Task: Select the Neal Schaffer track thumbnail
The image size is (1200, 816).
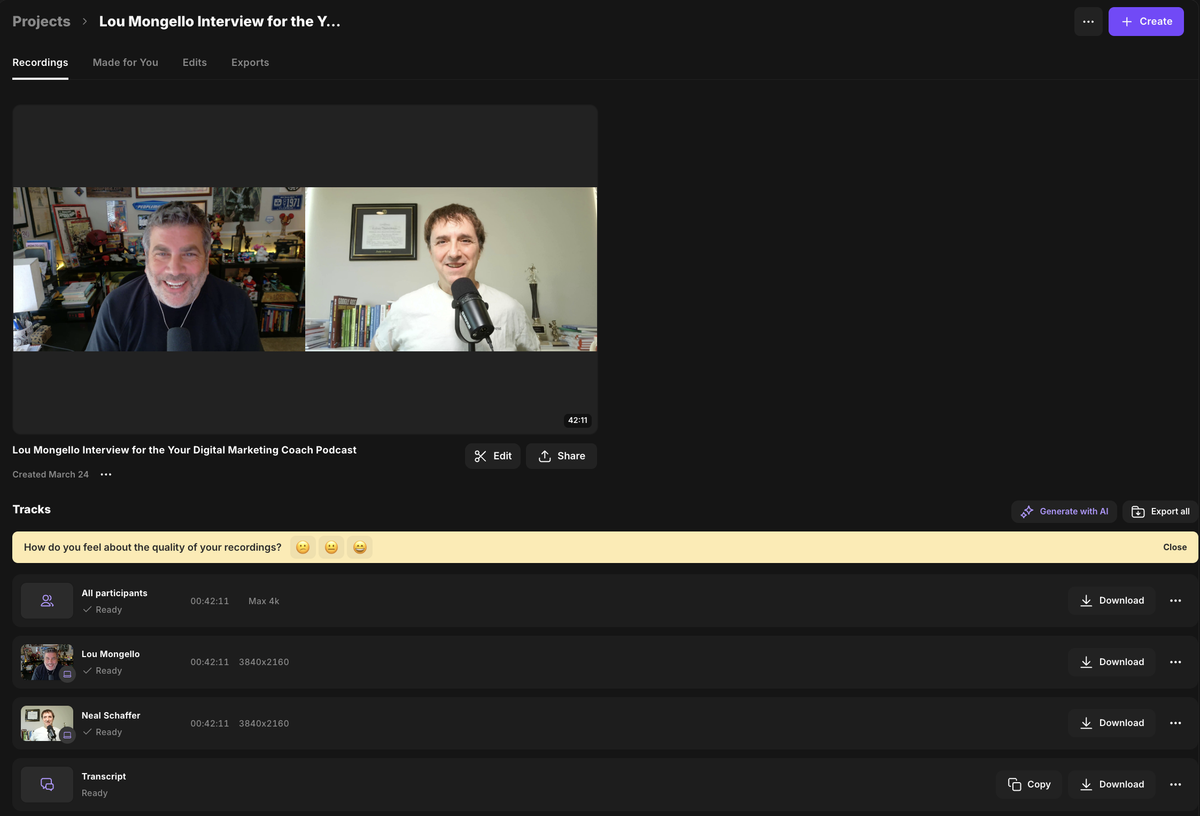Action: click(x=47, y=723)
